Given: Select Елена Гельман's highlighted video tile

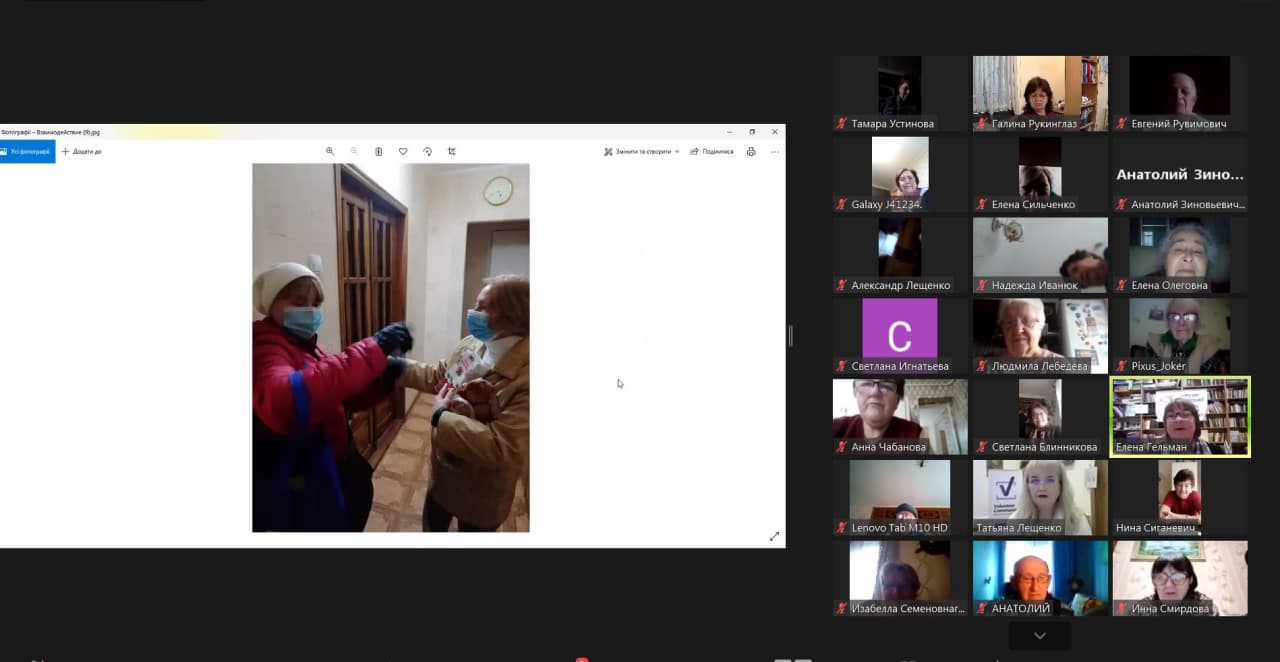Looking at the screenshot, I should click(x=1180, y=416).
